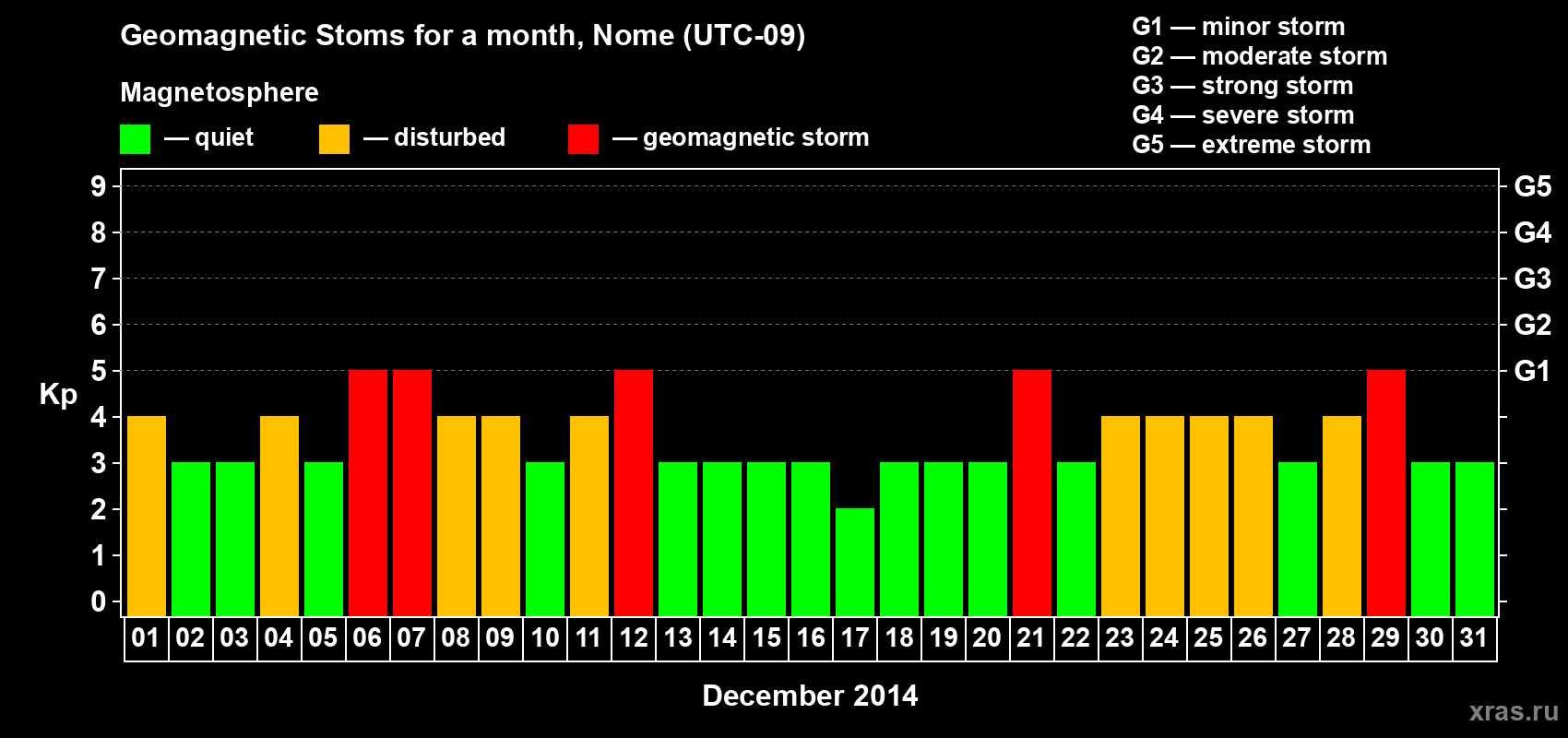
Task: Click the date label 28
Action: (1341, 637)
